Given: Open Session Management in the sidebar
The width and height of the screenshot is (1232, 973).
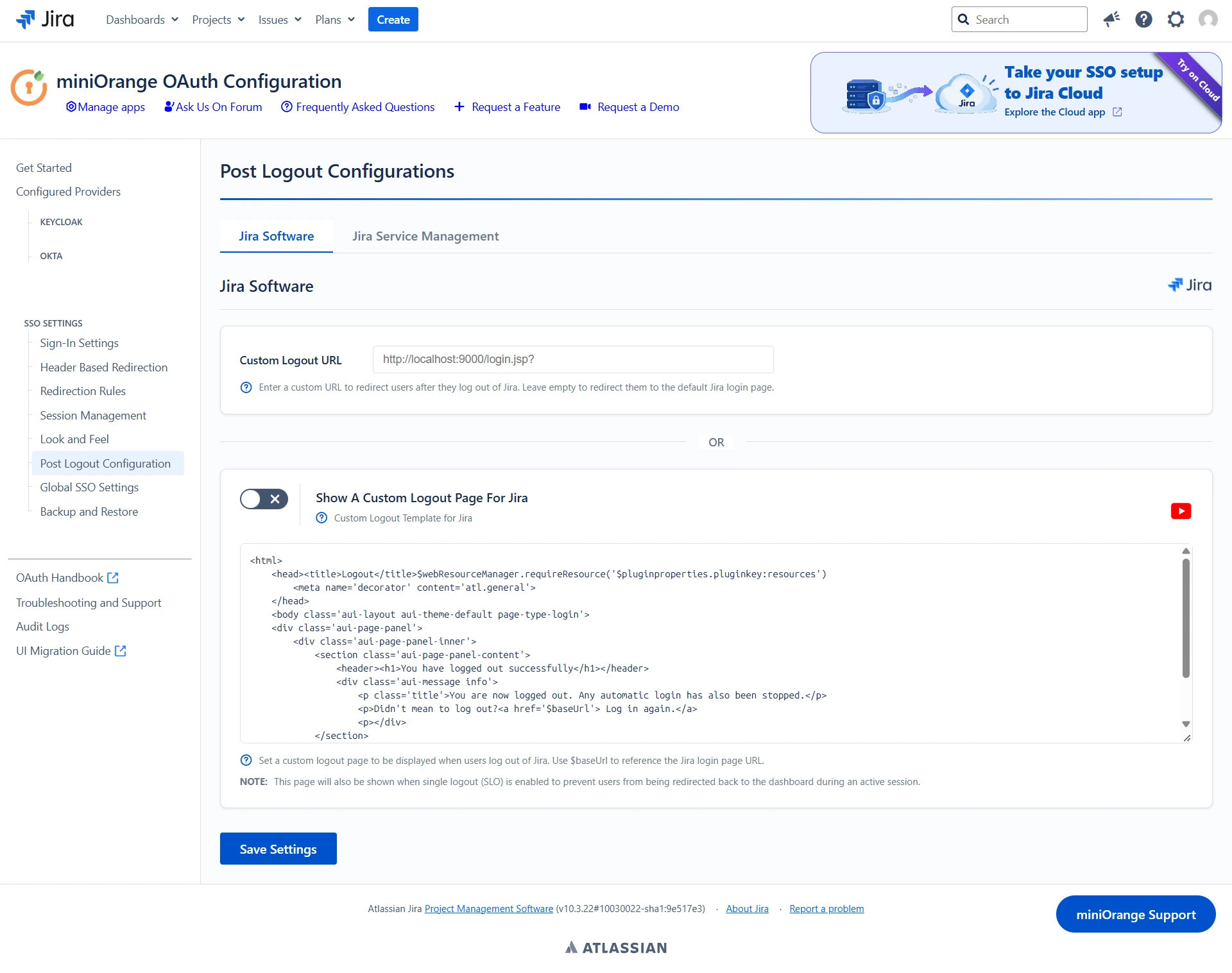Looking at the screenshot, I should click(93, 416).
